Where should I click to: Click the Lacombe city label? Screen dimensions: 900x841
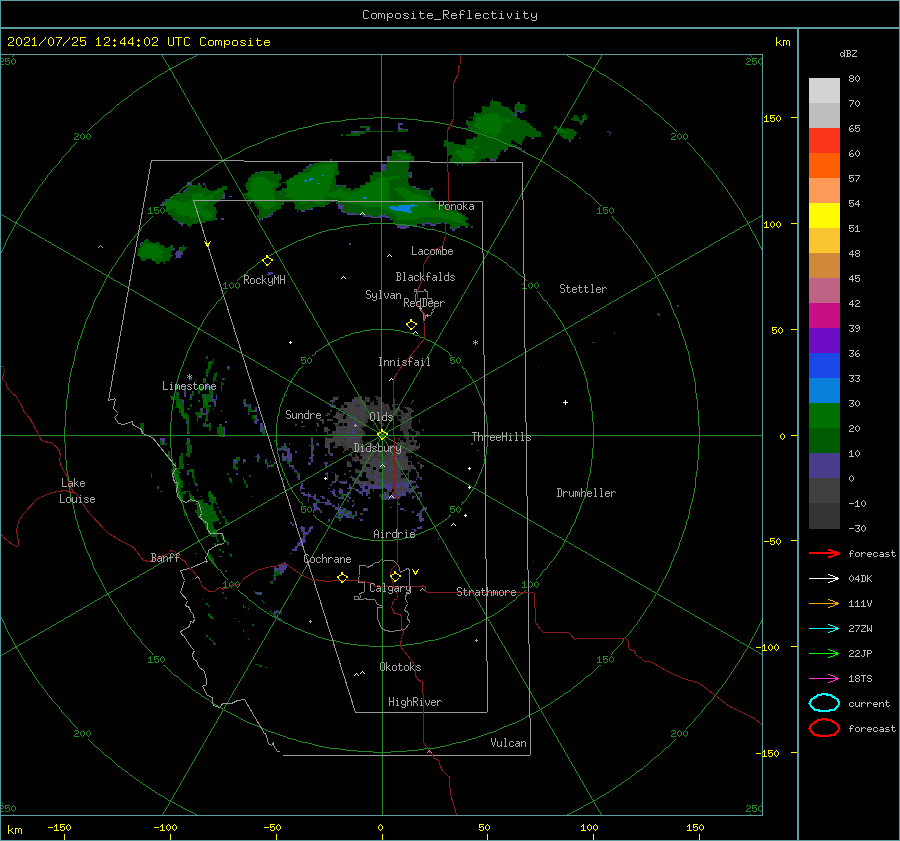click(x=432, y=251)
